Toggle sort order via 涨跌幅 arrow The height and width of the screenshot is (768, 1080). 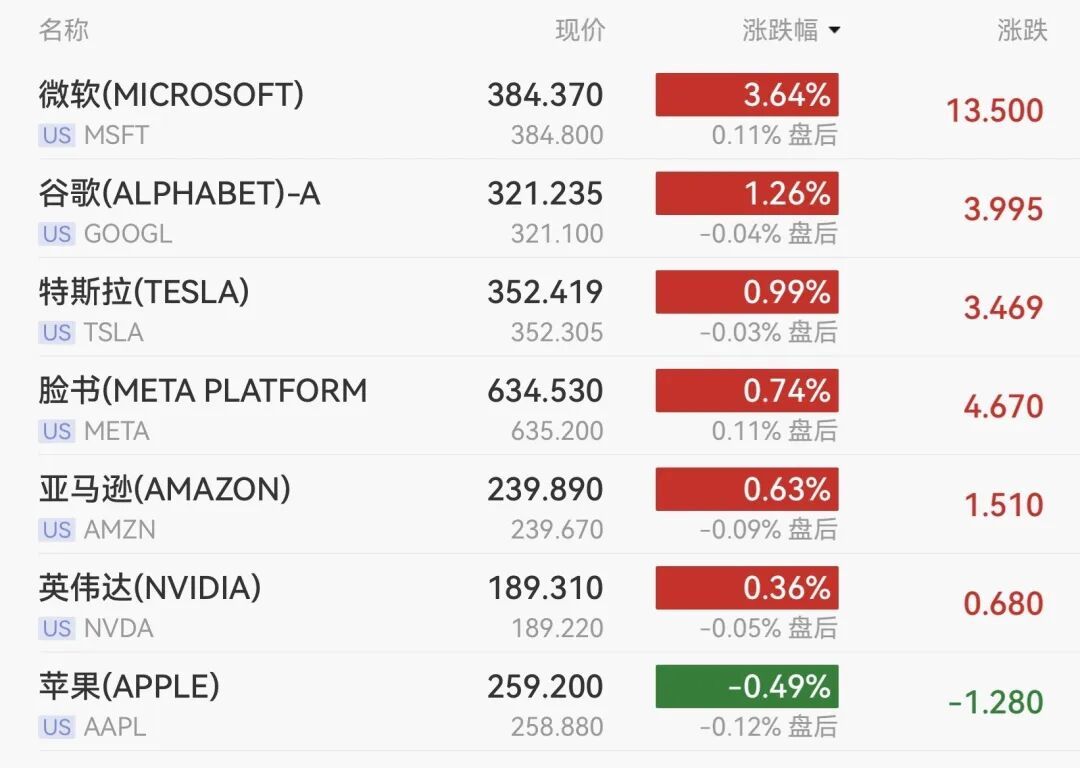[x=834, y=31]
